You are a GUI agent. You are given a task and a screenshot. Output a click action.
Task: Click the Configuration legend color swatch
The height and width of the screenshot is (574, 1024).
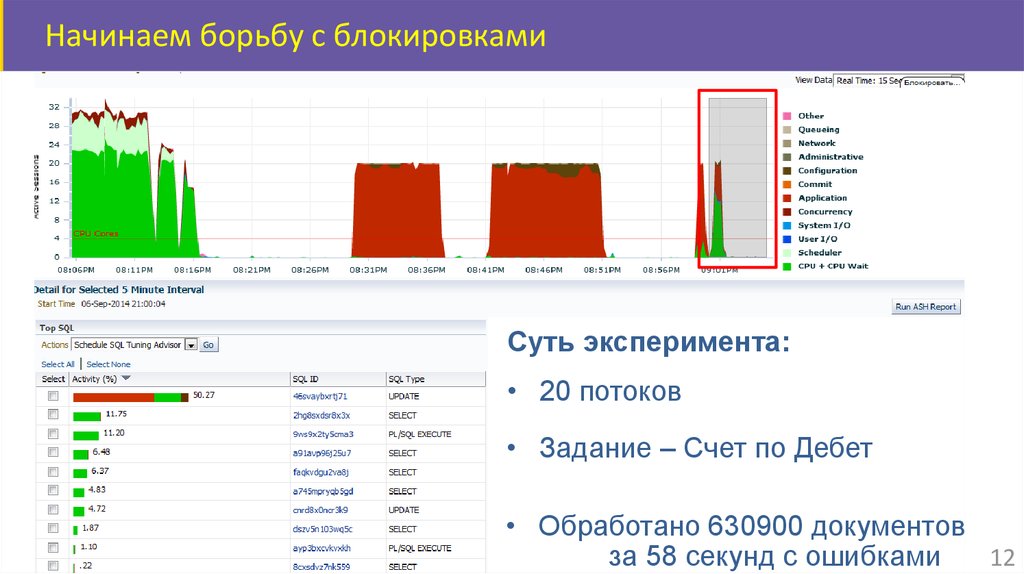(x=787, y=170)
